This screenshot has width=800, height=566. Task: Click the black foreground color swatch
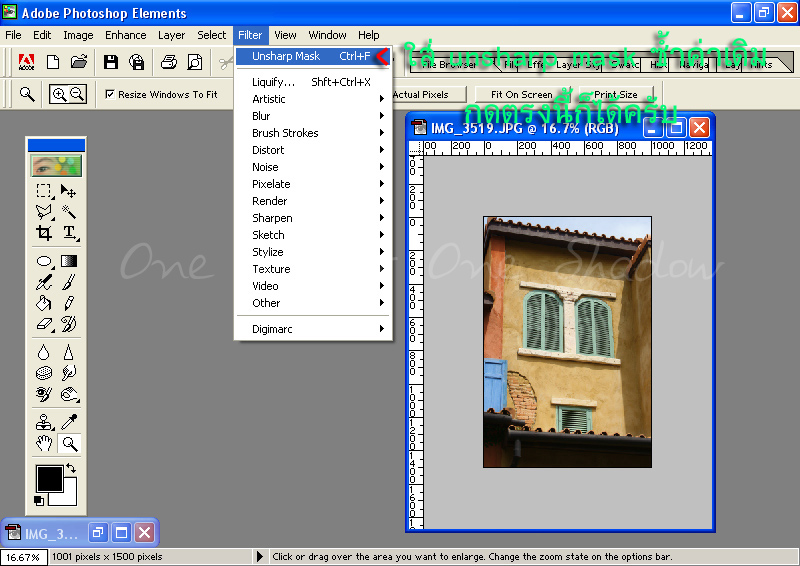pos(49,478)
